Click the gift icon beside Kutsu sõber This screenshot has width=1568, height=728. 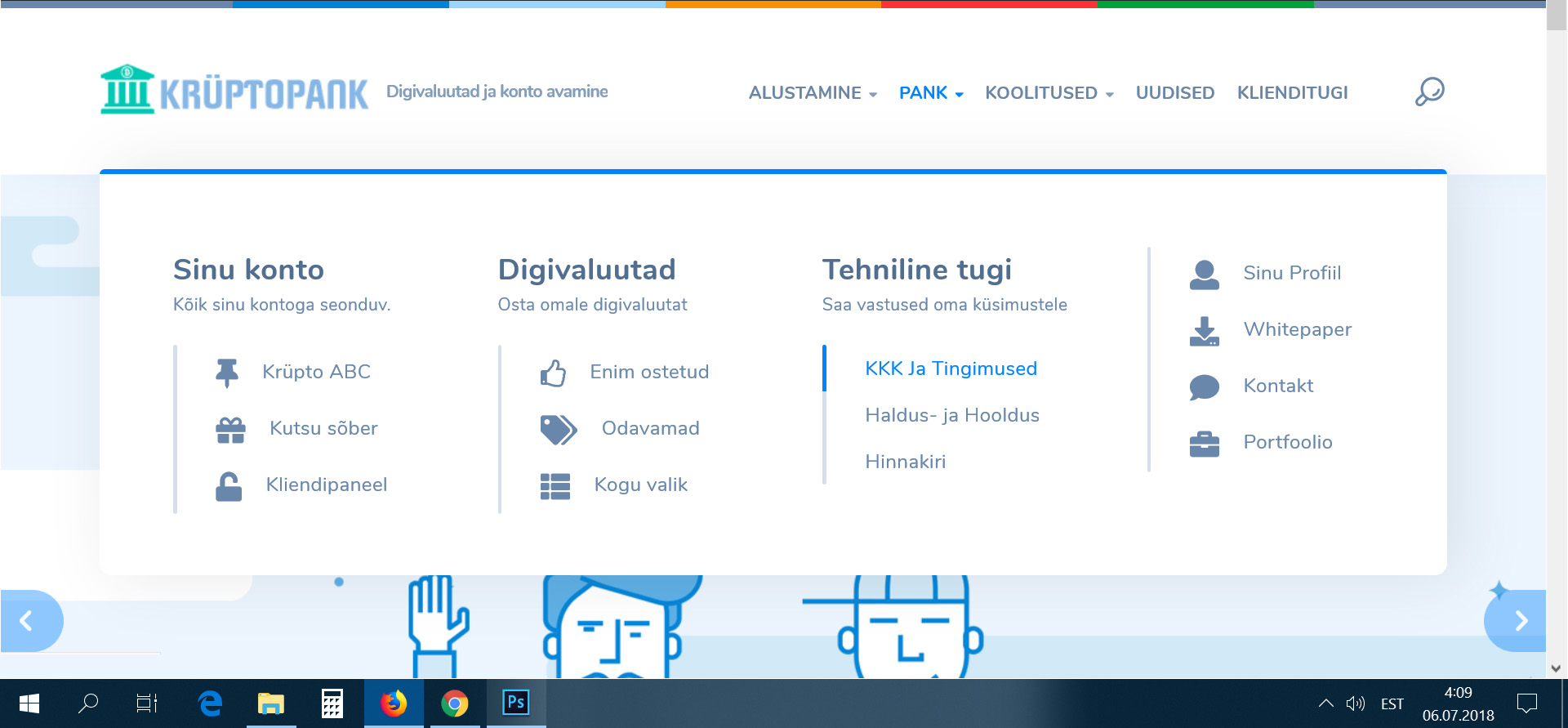(230, 430)
